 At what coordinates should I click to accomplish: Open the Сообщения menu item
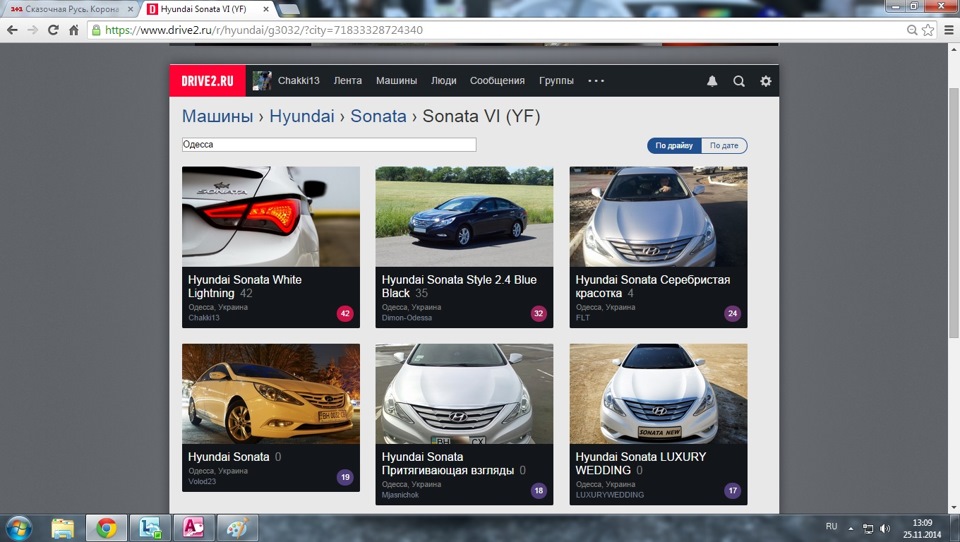click(x=497, y=81)
